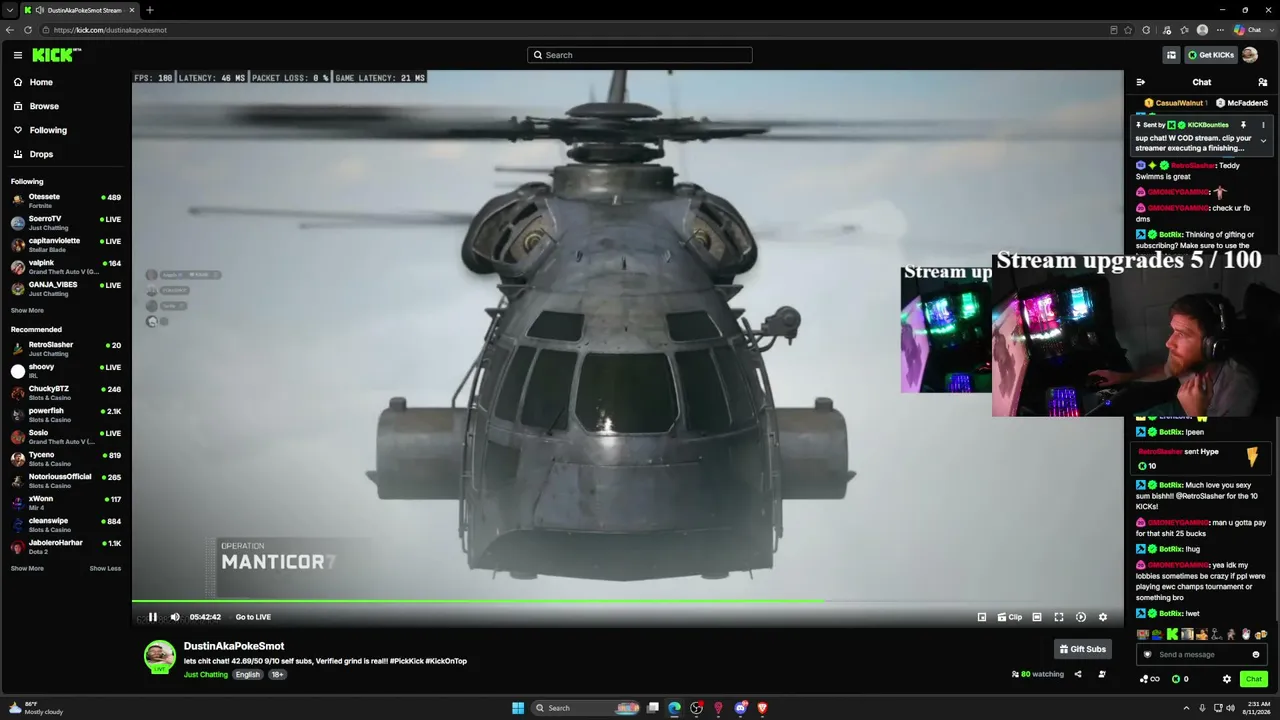Open the GANJA_VIBES channel
Screen dimensions: 1280x720
pos(66,288)
